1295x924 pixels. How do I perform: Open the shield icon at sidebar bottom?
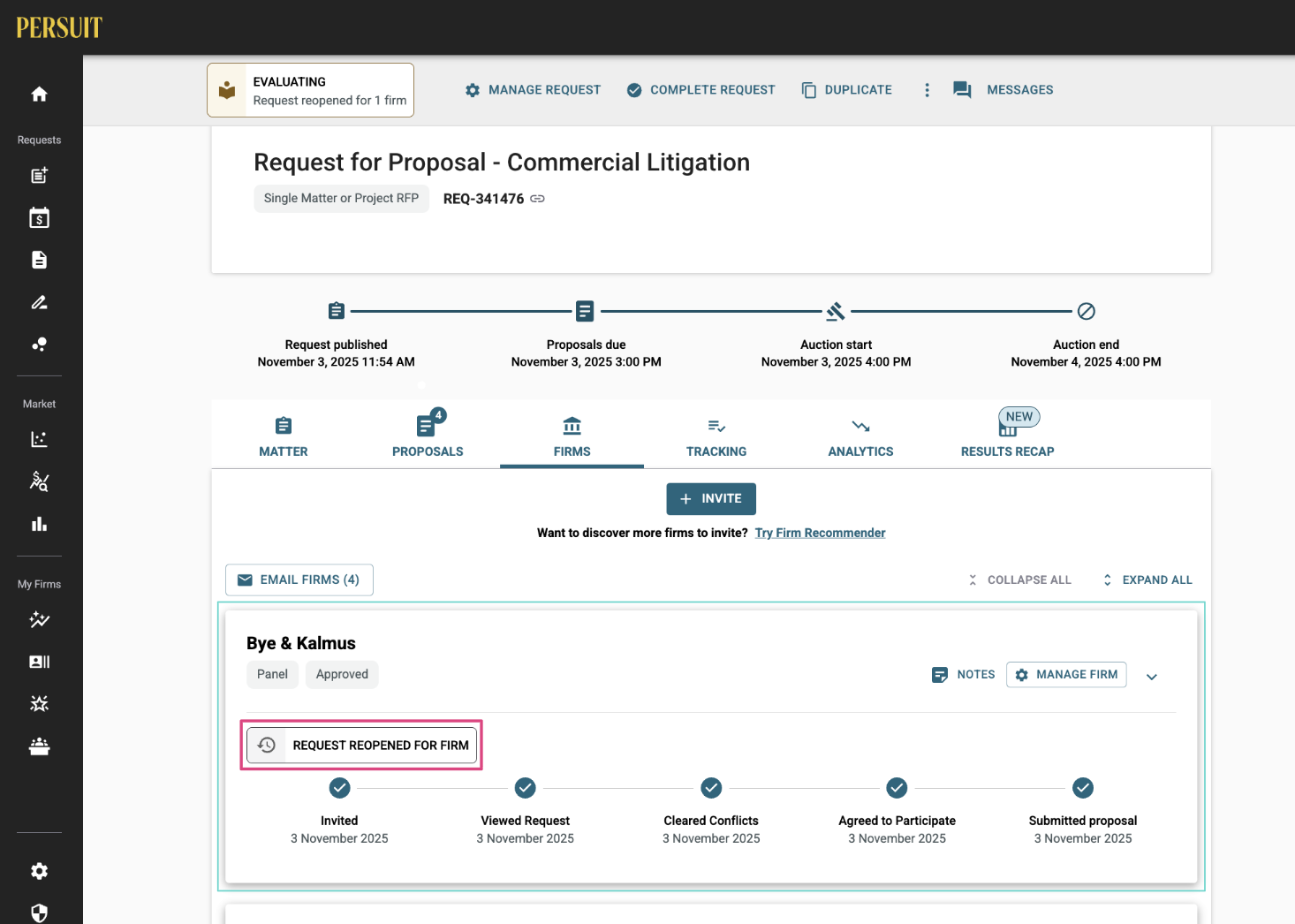click(39, 913)
